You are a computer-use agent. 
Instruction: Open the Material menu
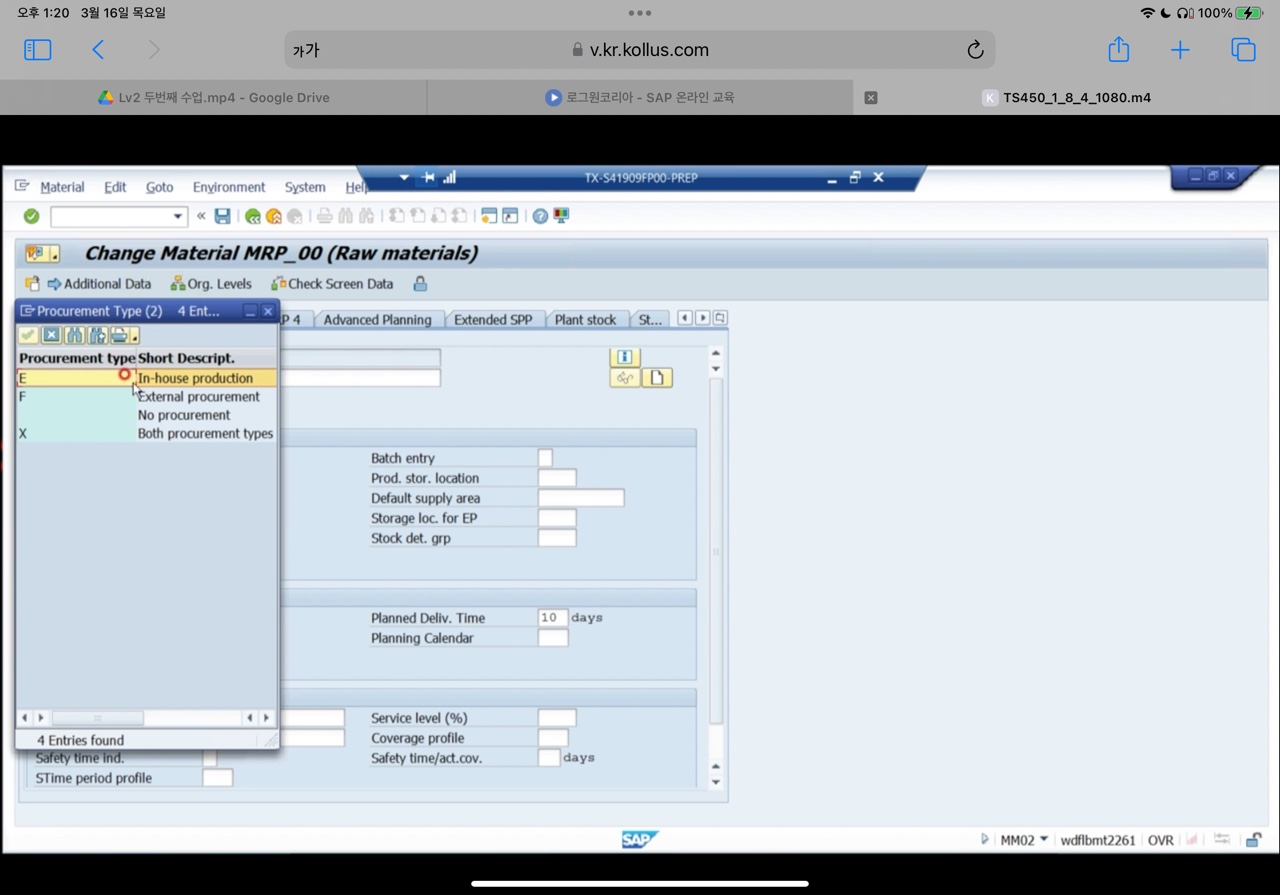pyautogui.click(x=62, y=187)
